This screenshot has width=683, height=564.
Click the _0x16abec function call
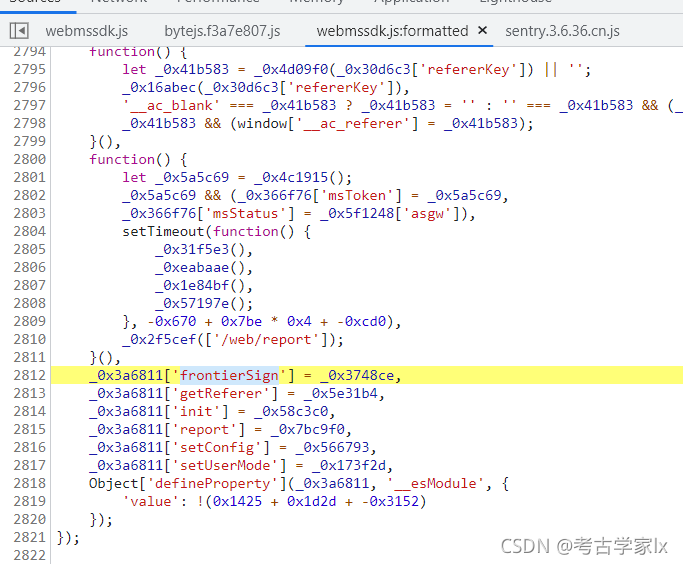(159, 87)
